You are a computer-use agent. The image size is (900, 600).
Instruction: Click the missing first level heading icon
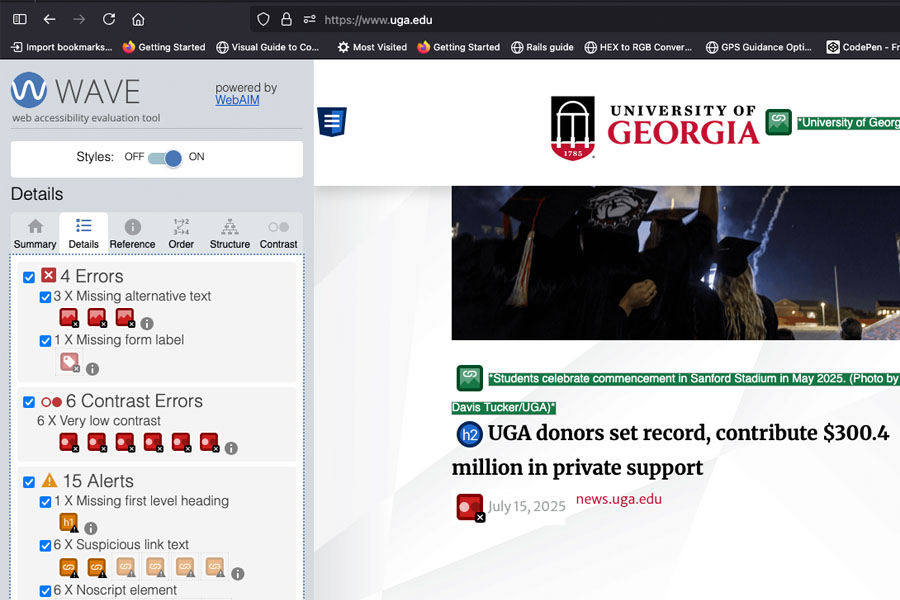click(69, 523)
